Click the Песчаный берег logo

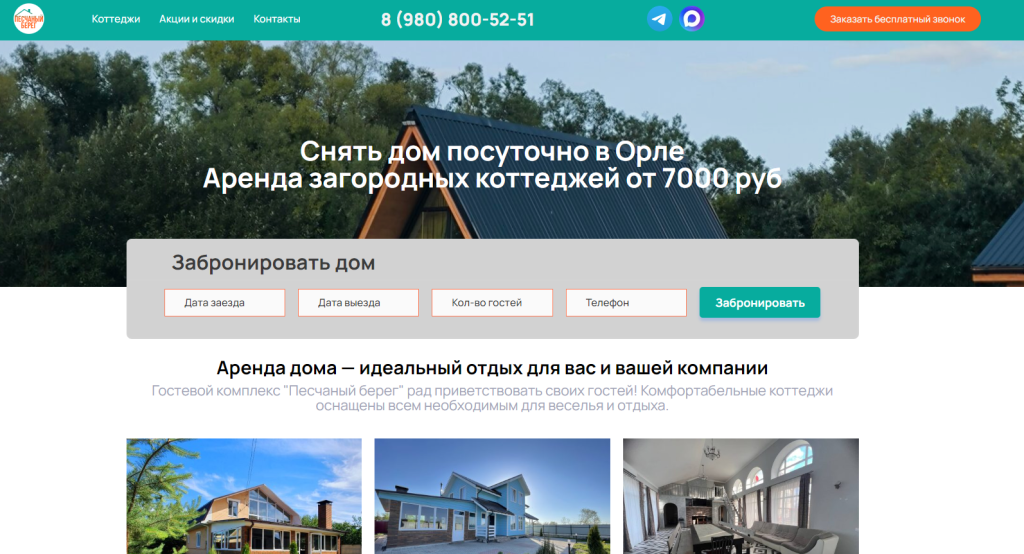tap(29, 19)
